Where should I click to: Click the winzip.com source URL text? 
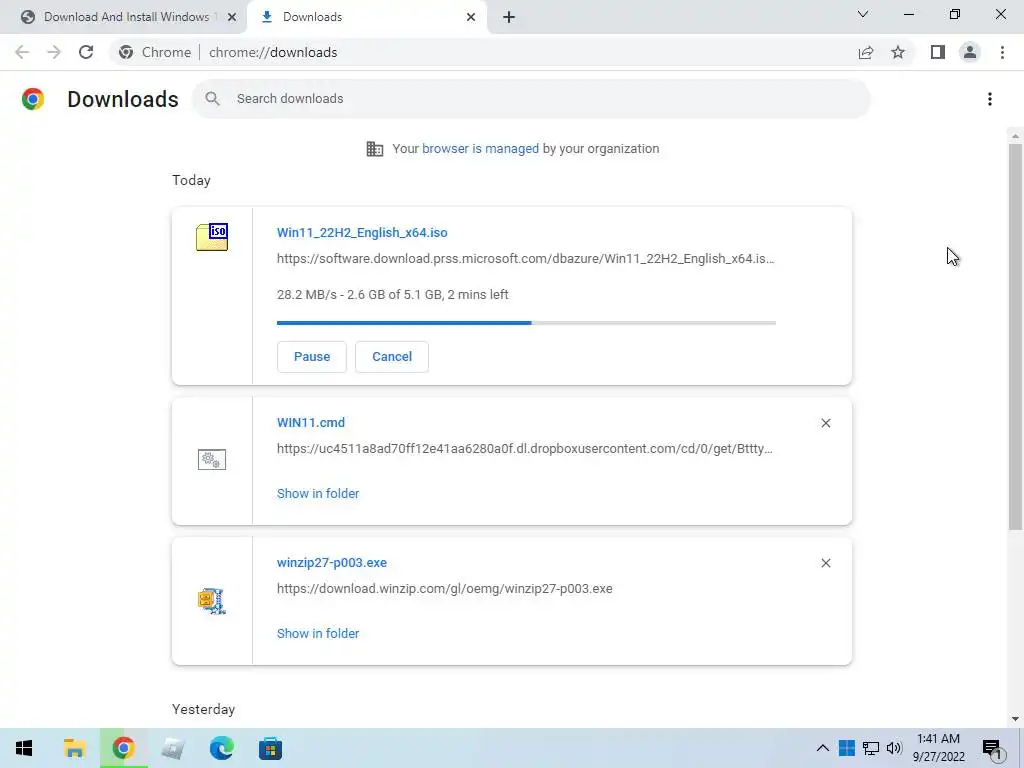pos(445,588)
